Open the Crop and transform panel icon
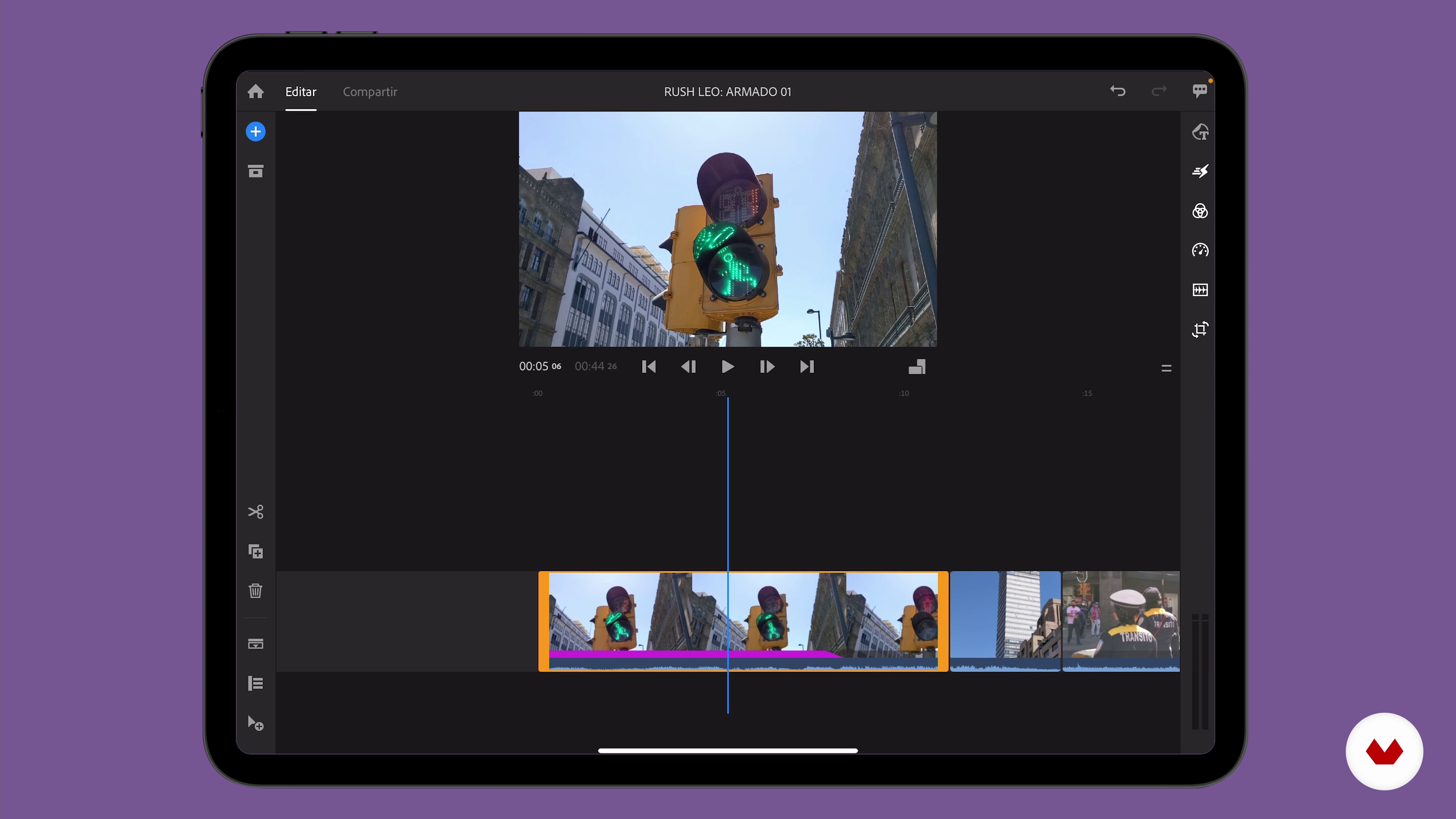This screenshot has height=819, width=1456. tap(1200, 329)
